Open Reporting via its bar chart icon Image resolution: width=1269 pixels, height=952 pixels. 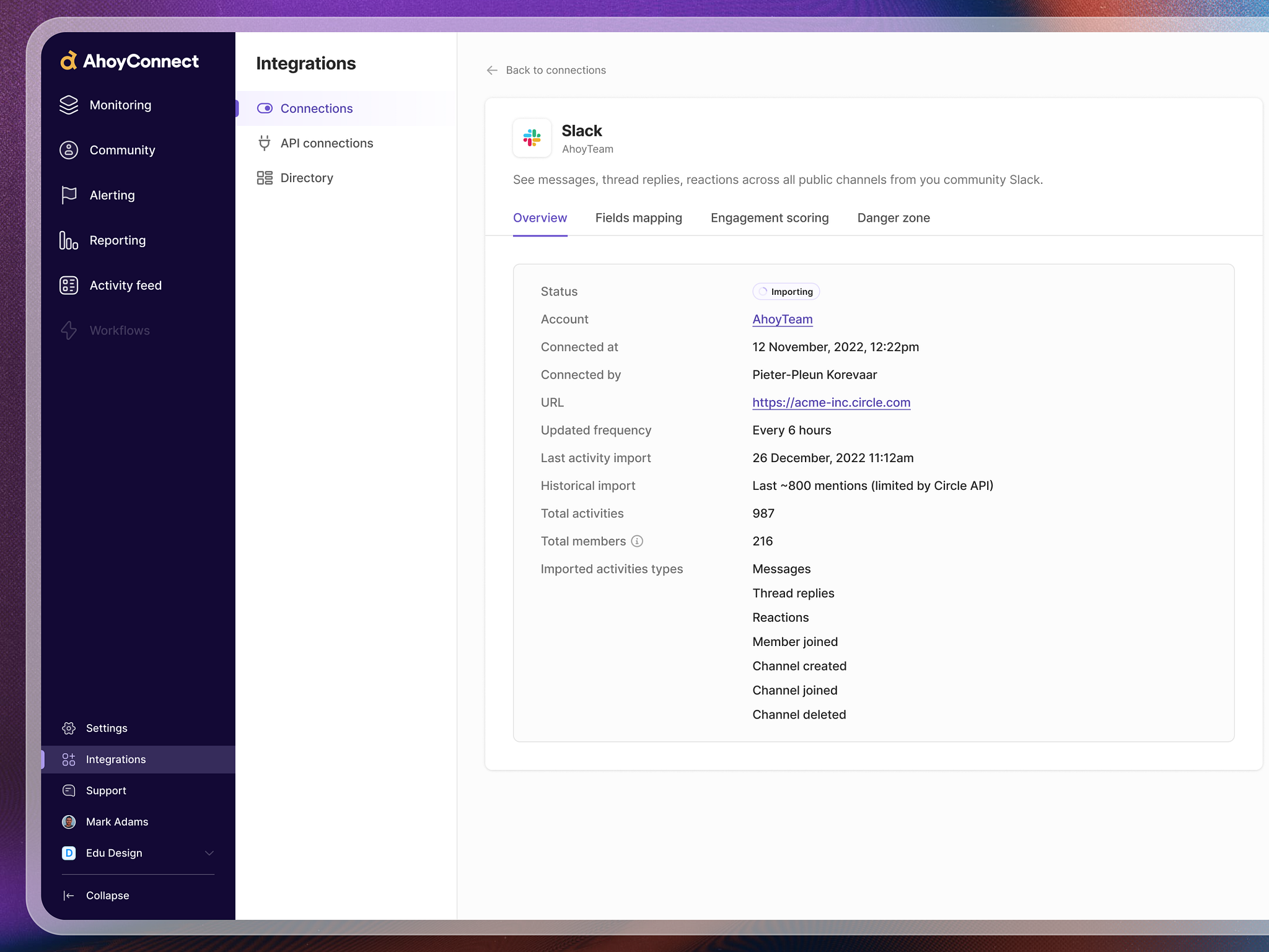coord(69,240)
